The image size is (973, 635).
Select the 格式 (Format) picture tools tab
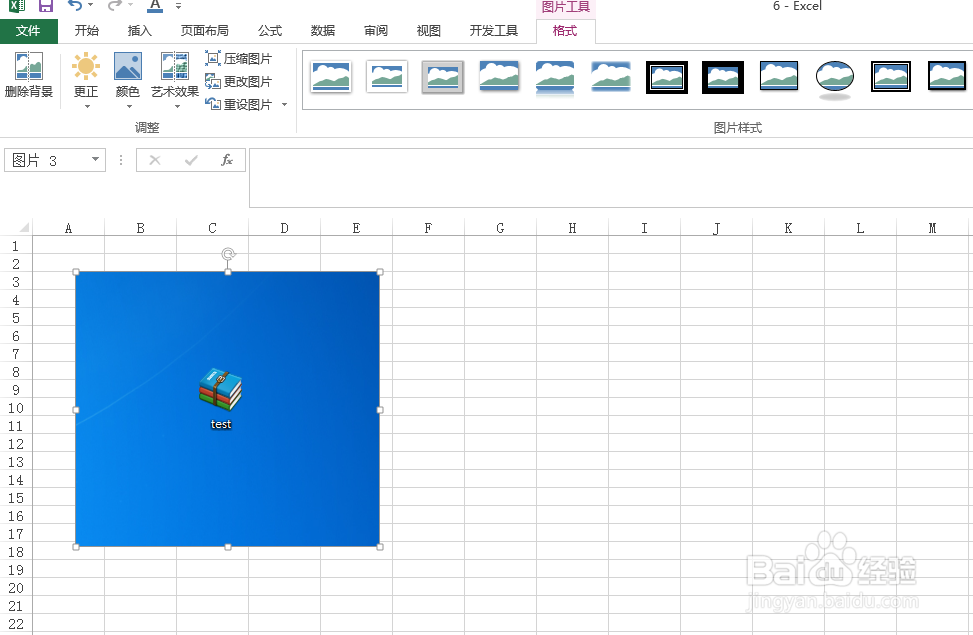point(565,31)
